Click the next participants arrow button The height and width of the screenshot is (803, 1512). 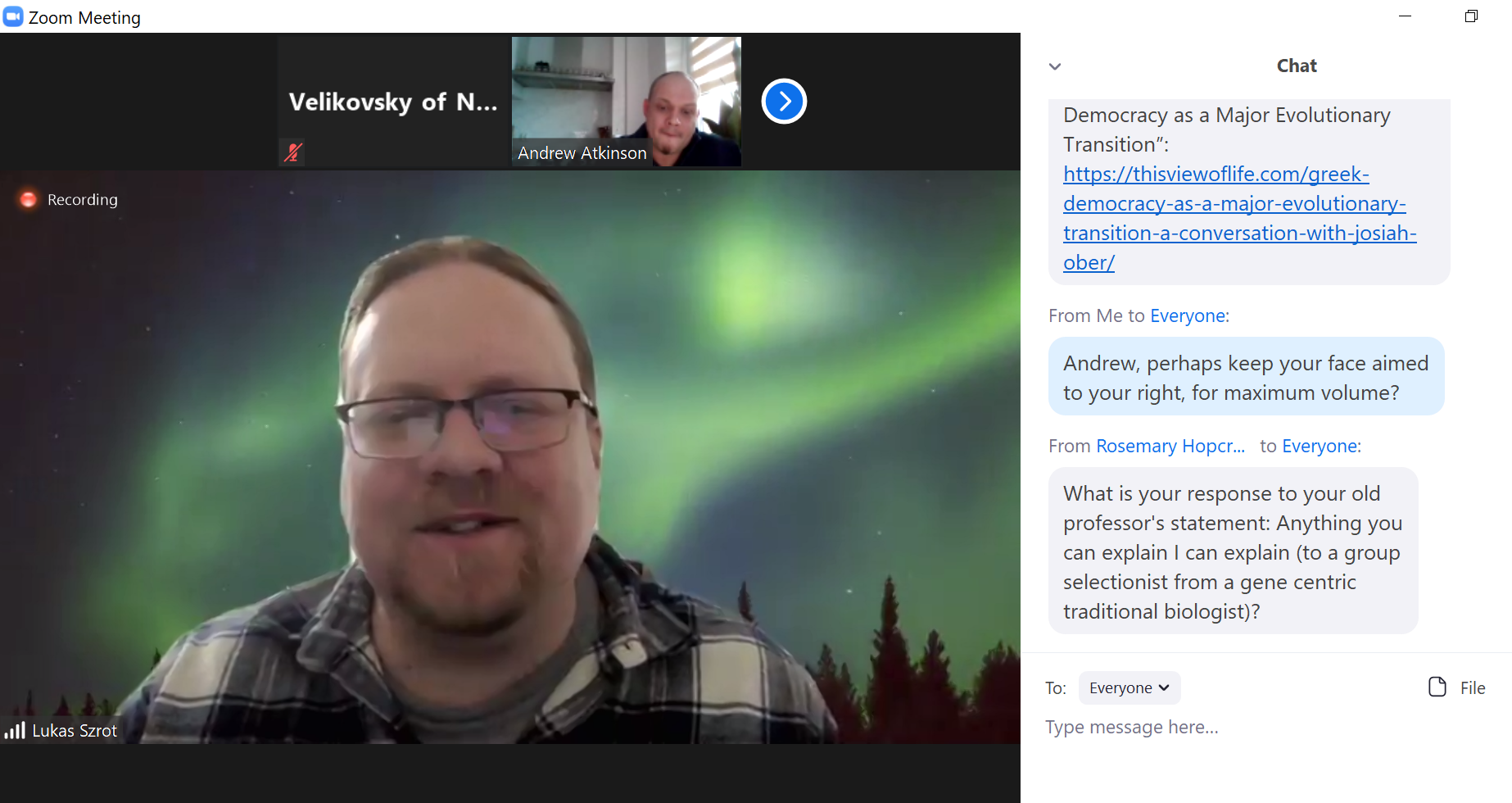click(784, 102)
